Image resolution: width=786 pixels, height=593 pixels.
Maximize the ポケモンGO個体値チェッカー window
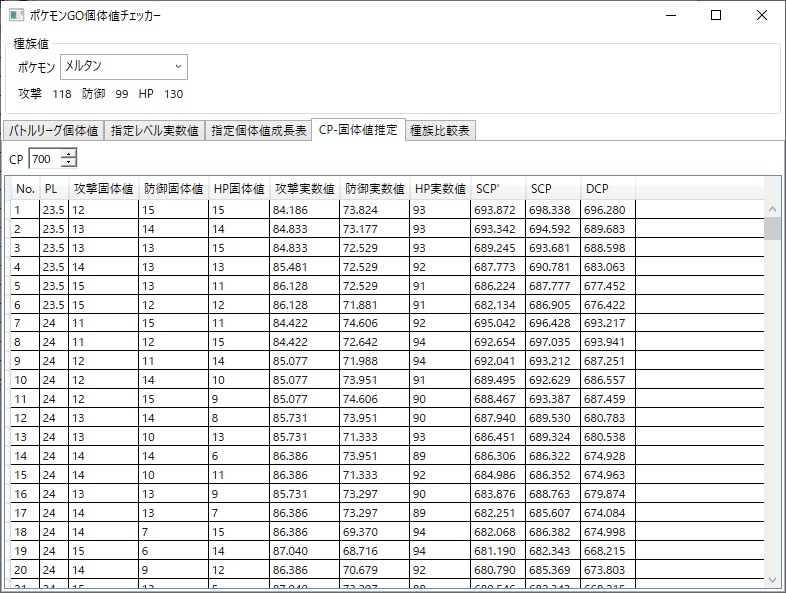(716, 15)
